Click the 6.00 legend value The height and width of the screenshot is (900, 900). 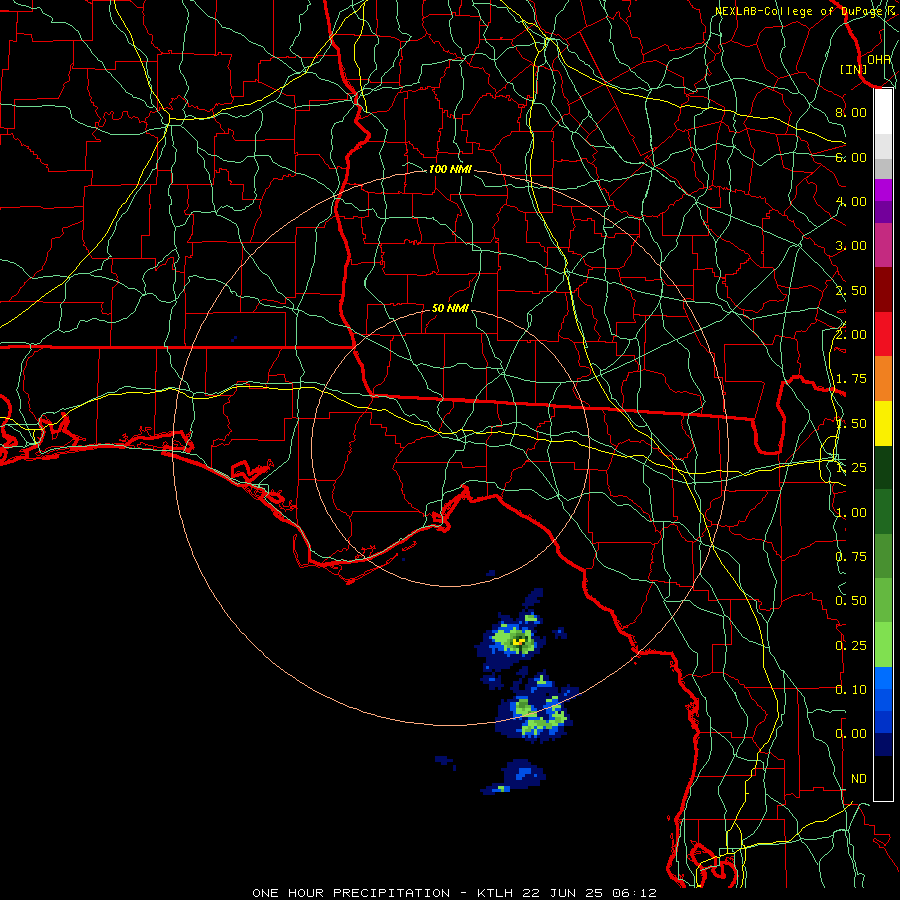click(x=851, y=157)
